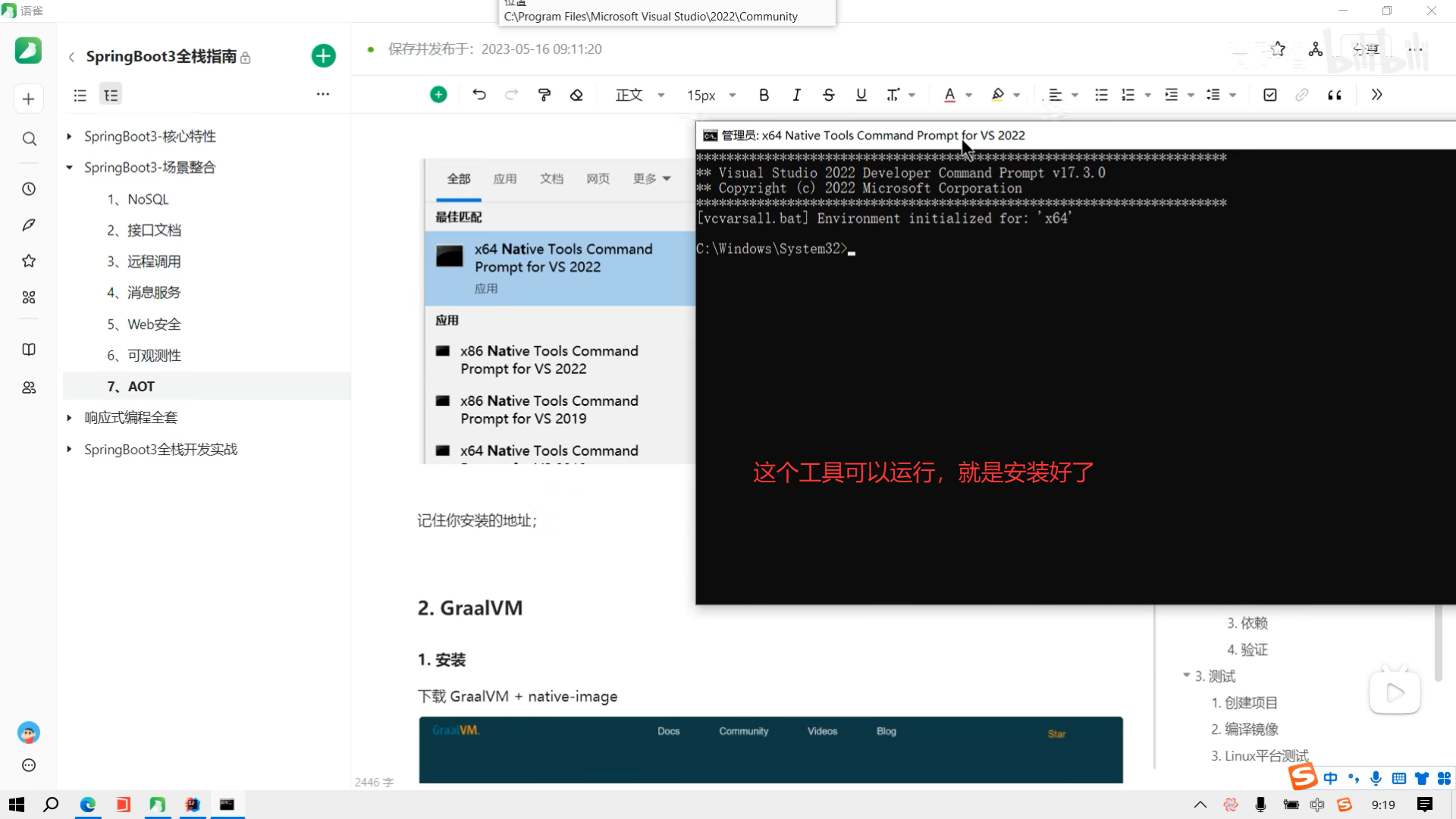Switch to outline tree view
1456x819 pixels.
tap(111, 95)
